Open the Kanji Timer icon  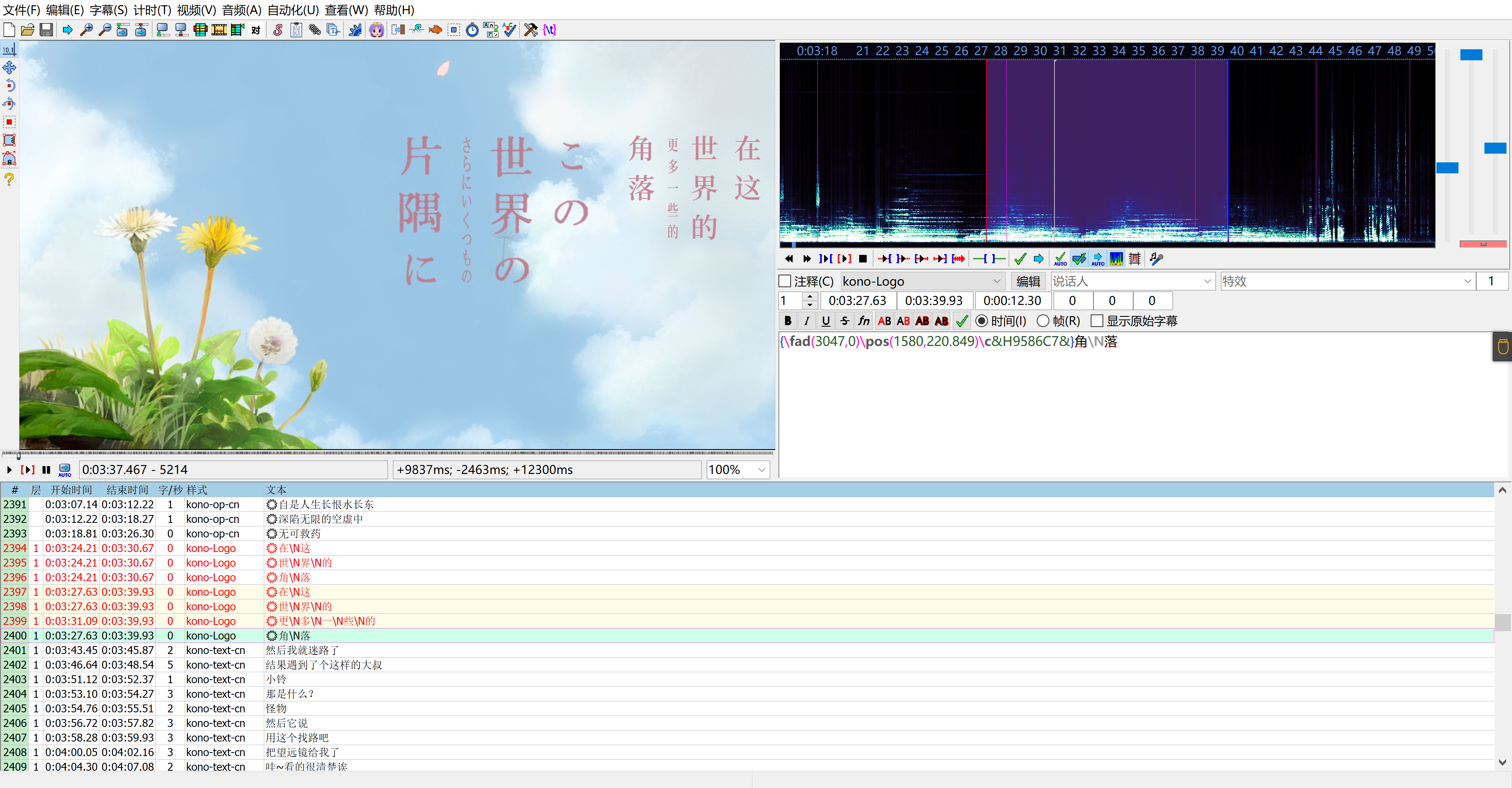491,30
